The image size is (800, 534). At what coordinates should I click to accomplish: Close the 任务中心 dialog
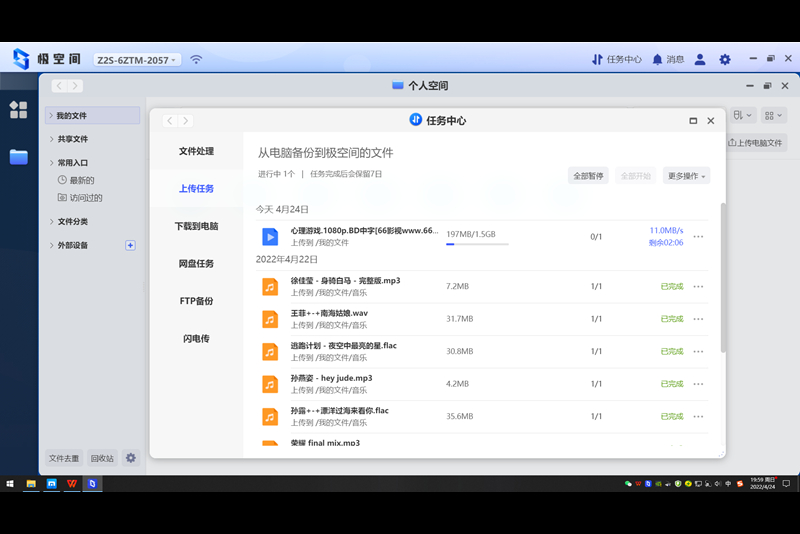point(711,121)
